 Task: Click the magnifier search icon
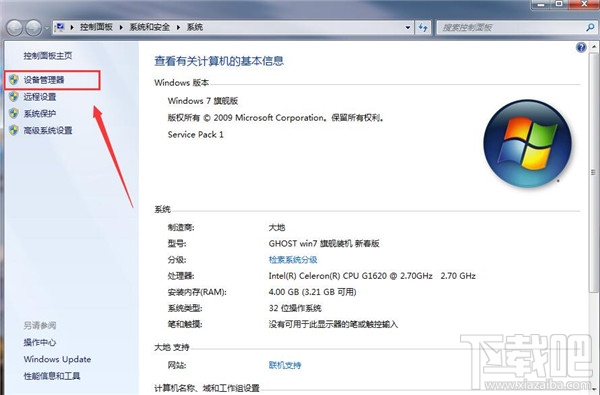(590, 27)
